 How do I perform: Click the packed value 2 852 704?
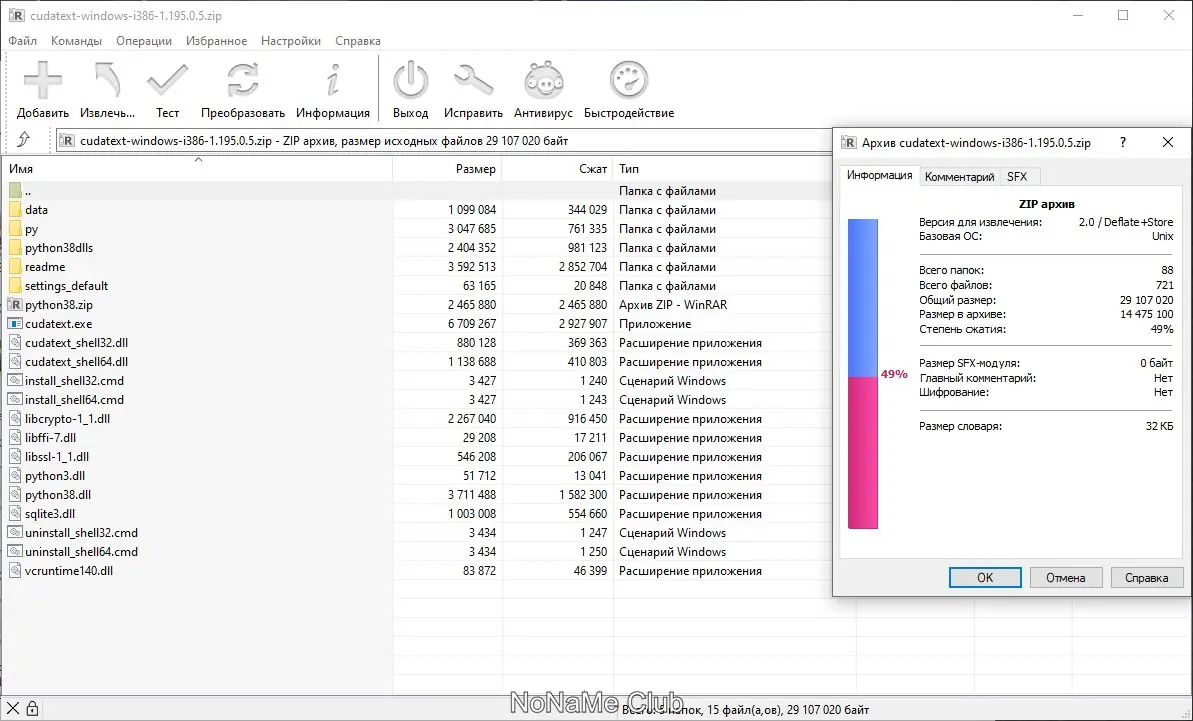coord(583,267)
